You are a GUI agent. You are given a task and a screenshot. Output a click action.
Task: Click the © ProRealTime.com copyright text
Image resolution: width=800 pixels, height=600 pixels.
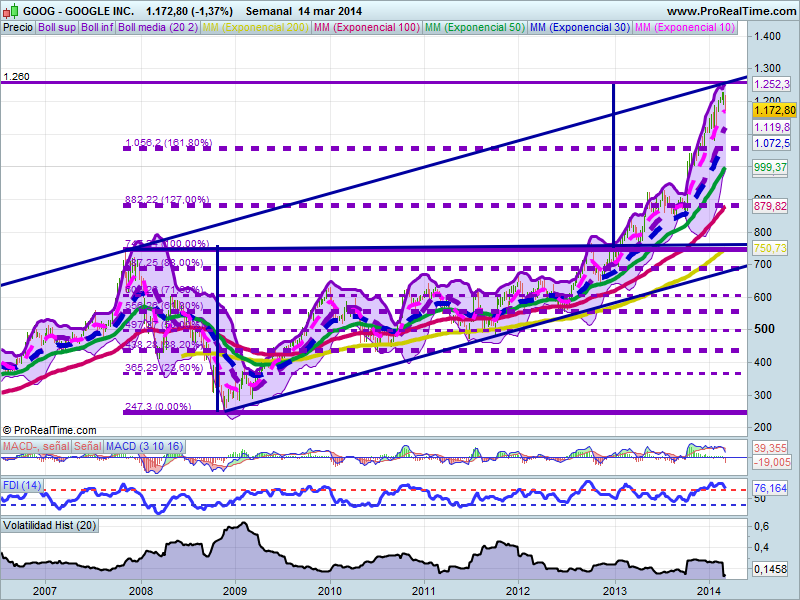coord(49,431)
